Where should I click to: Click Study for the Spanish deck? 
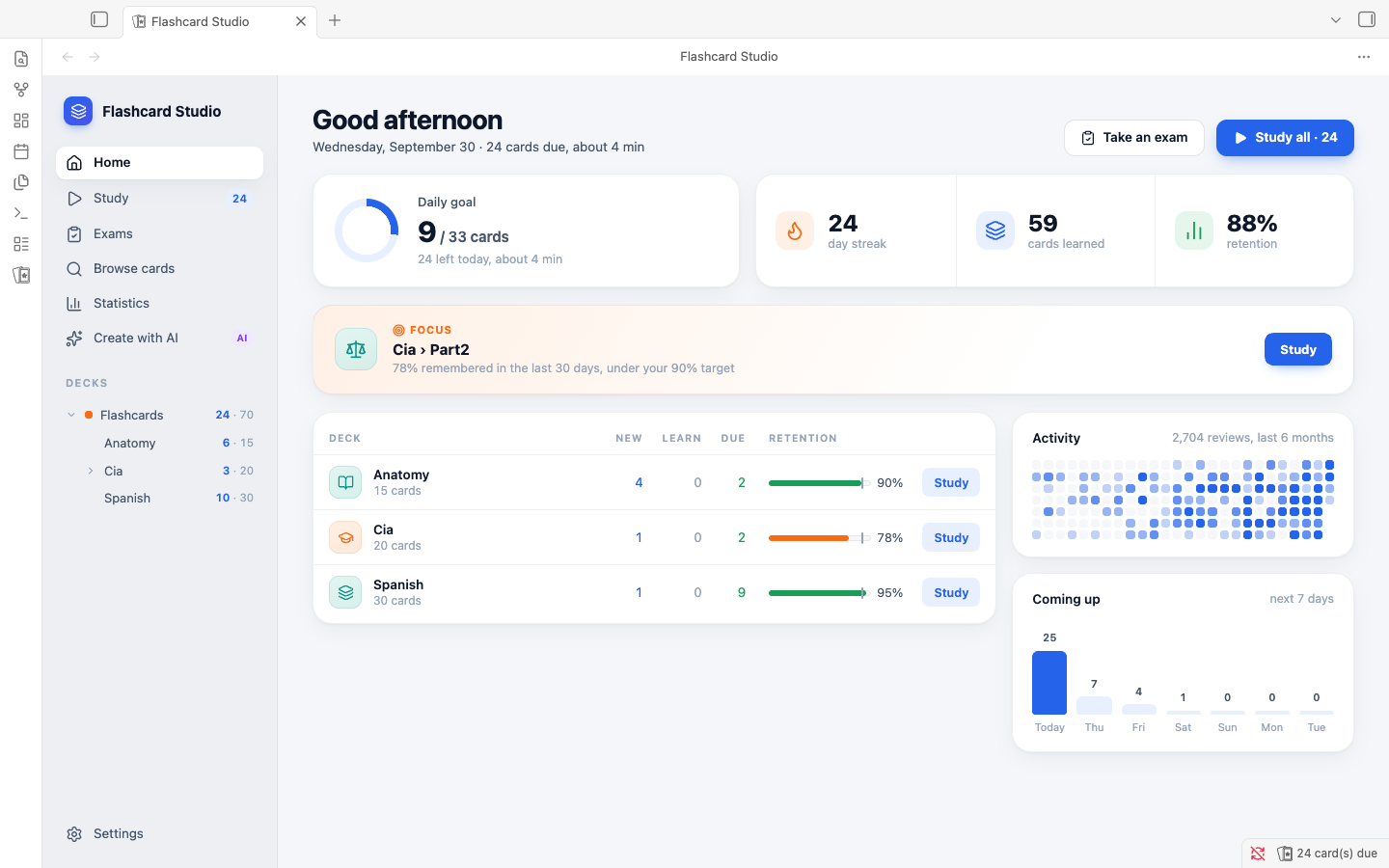(x=951, y=592)
